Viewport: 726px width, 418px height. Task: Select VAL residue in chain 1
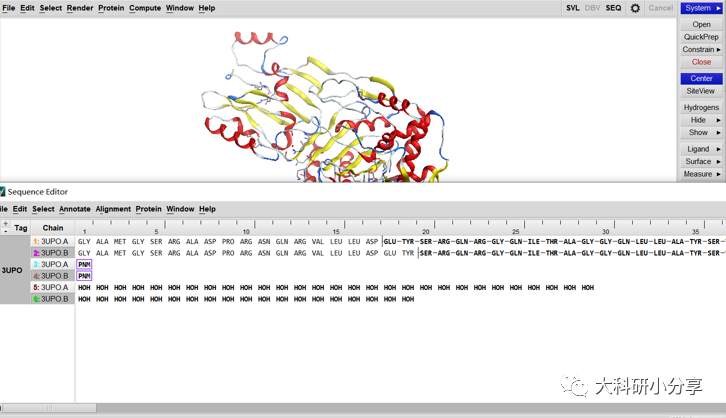pos(318,242)
